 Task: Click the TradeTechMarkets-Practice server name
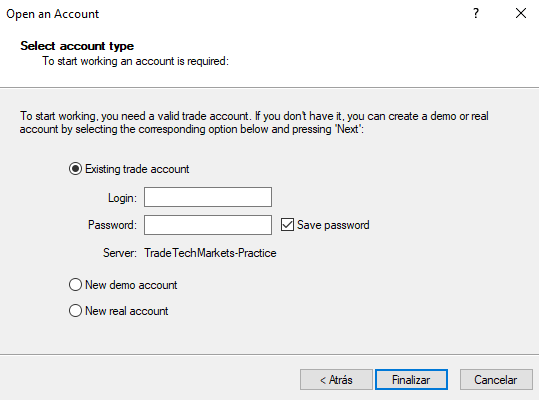[210, 253]
